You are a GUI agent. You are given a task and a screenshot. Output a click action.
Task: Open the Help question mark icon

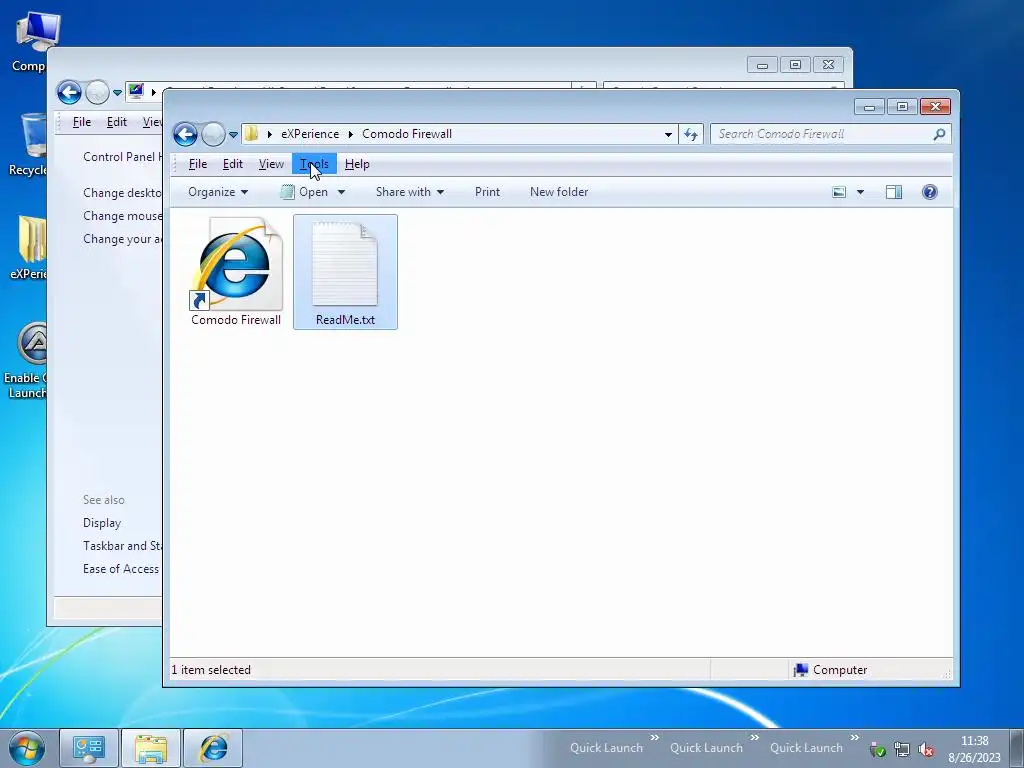click(930, 192)
